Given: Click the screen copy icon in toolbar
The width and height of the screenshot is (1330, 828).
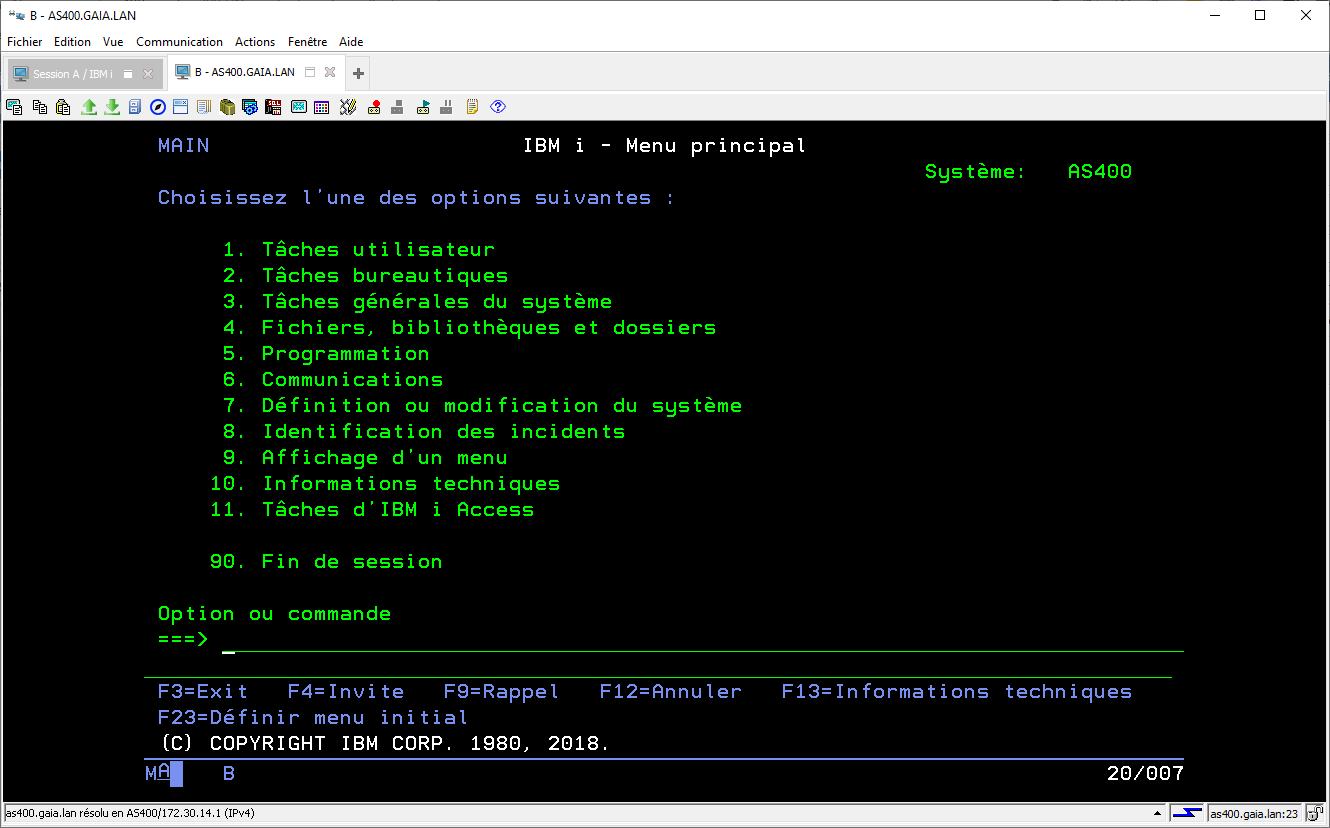Looking at the screenshot, I should point(14,107).
